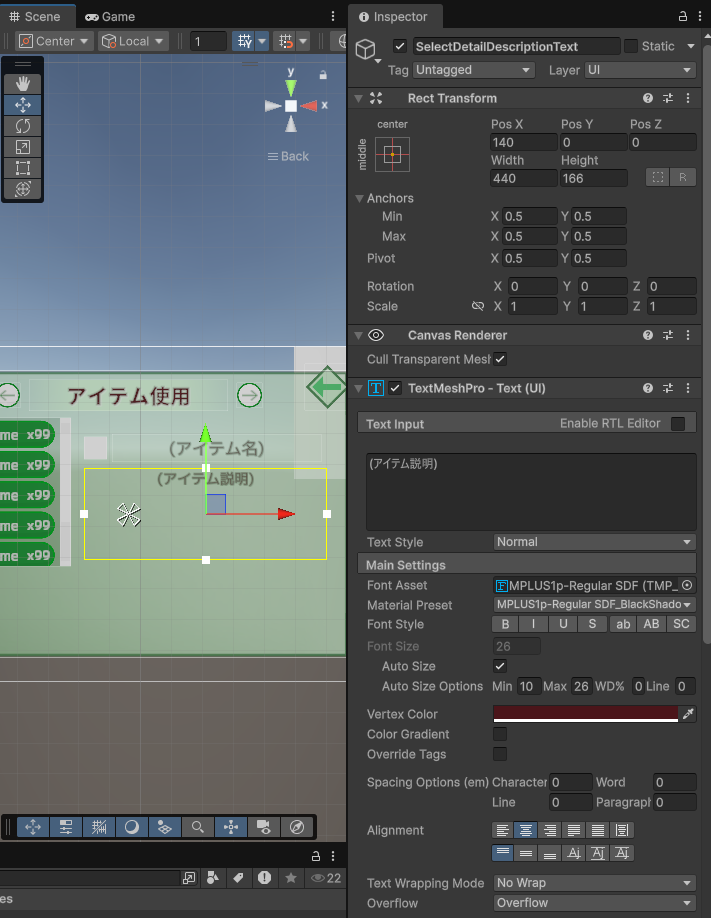
Task: Select the Rect tool
Action: [x=23, y=168]
